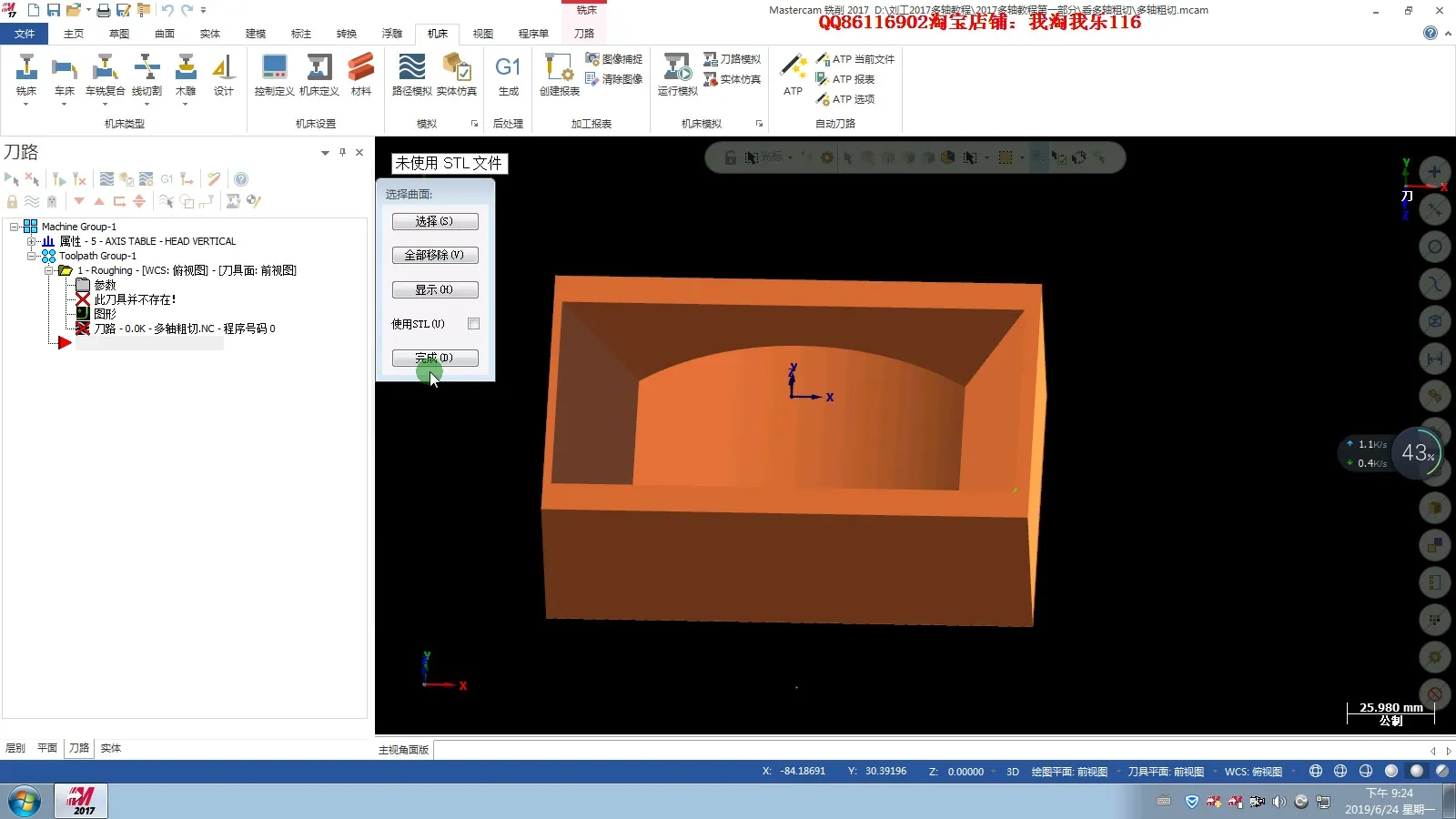Open the 文件 file menu
Image resolution: width=1456 pixels, height=819 pixels.
coord(25,34)
